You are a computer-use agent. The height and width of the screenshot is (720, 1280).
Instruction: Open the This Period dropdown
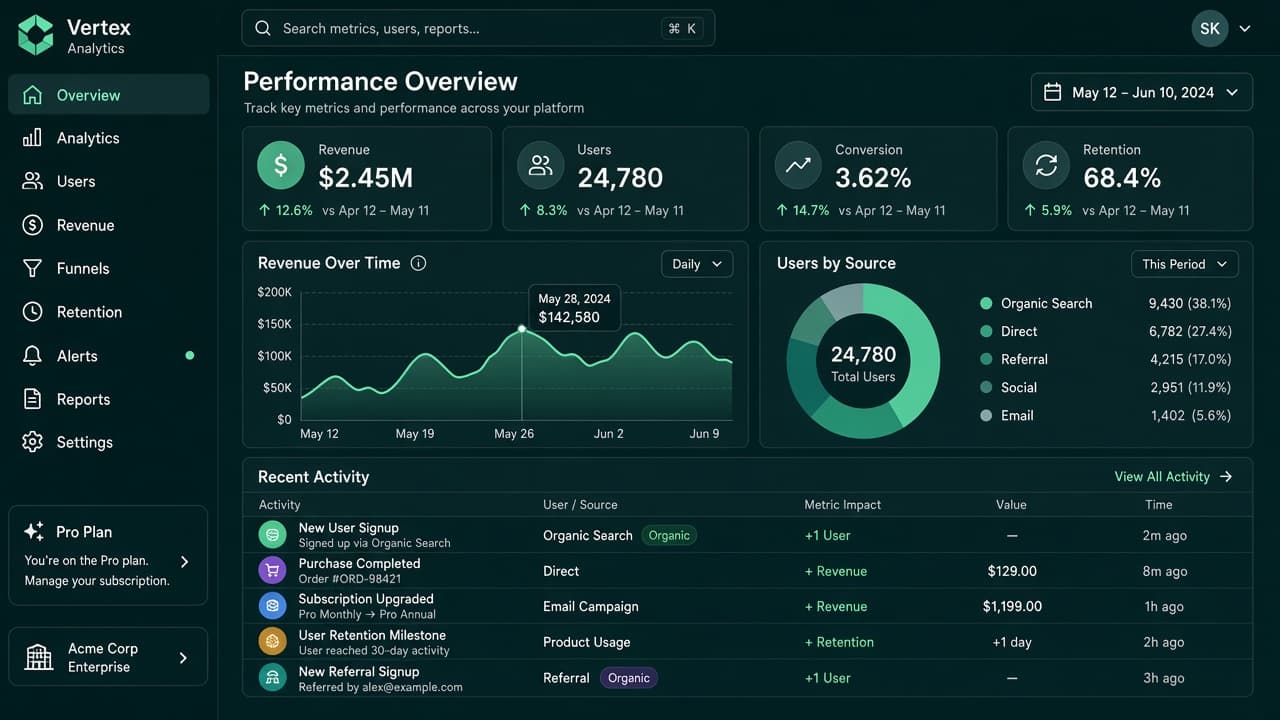click(x=1185, y=264)
